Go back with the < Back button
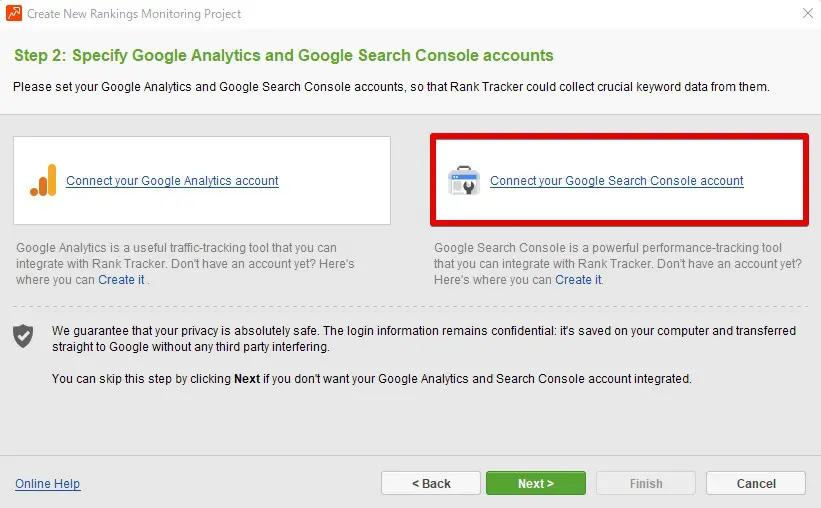 pos(431,483)
